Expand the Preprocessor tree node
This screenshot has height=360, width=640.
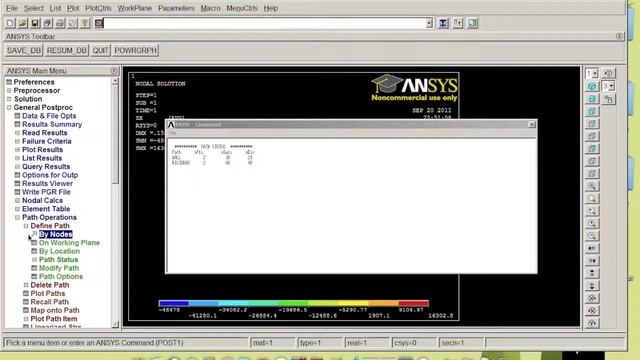(x=9, y=91)
